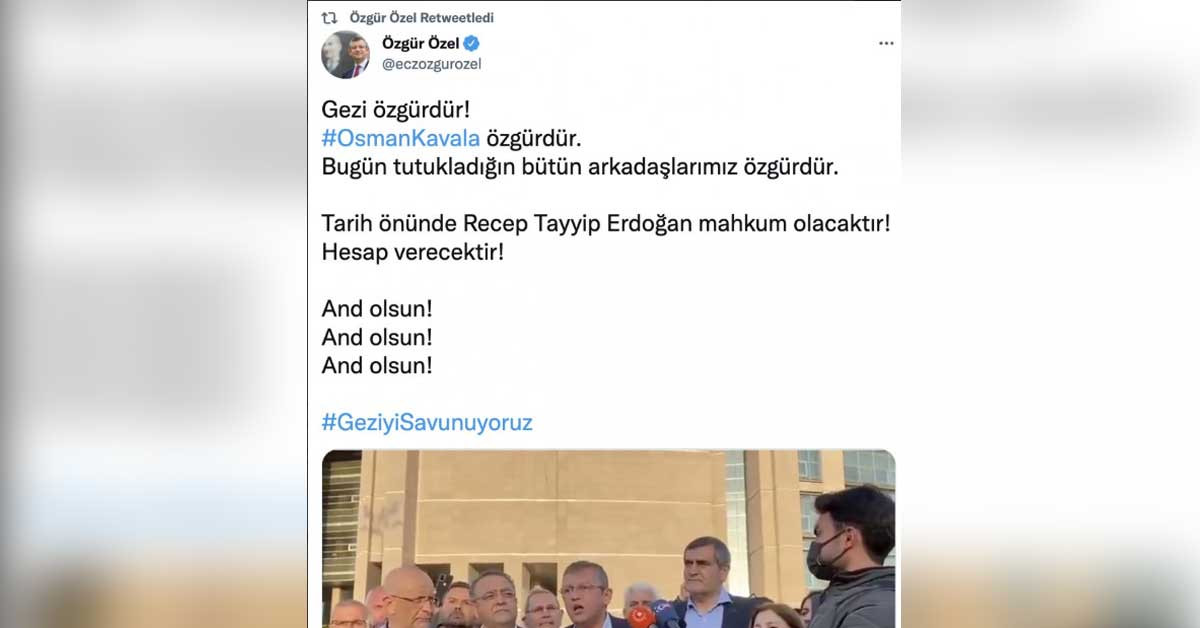Viewport: 1200px width, 628px height.
Task: Click the first 'And olsun!' line
Action: (x=377, y=308)
